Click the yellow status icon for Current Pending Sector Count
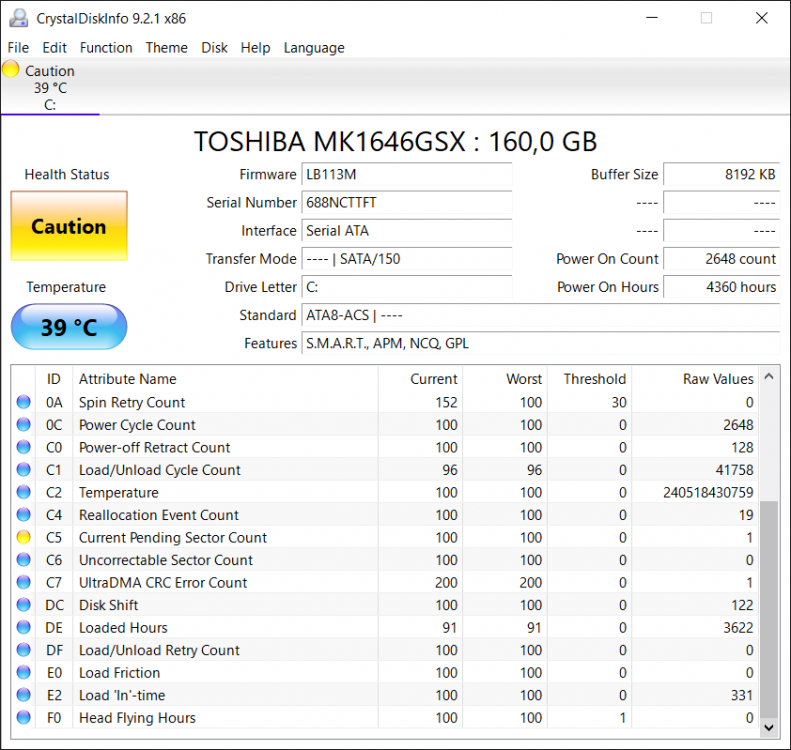The width and height of the screenshot is (791, 750). pyautogui.click(x=24, y=538)
